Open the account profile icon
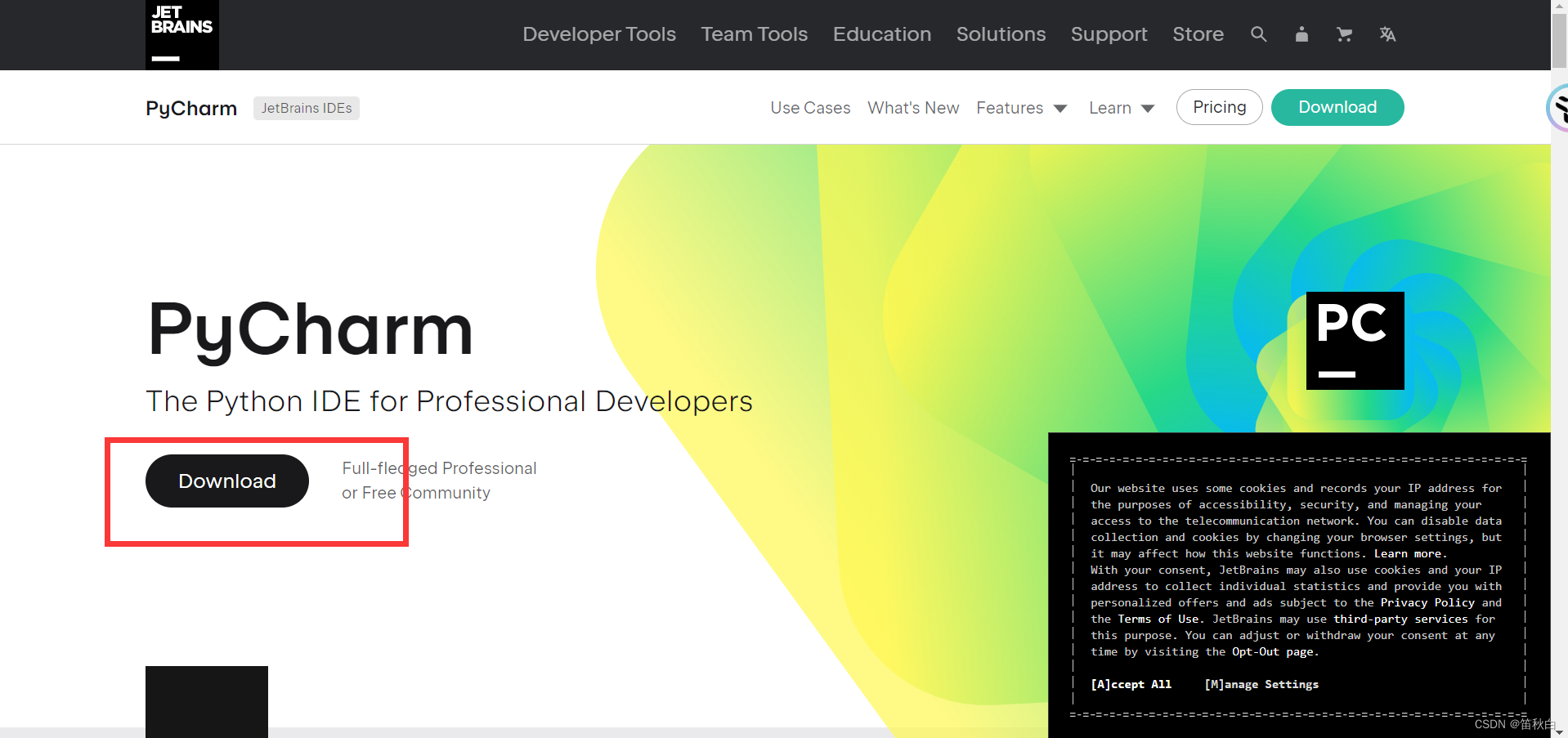 pyautogui.click(x=1301, y=34)
